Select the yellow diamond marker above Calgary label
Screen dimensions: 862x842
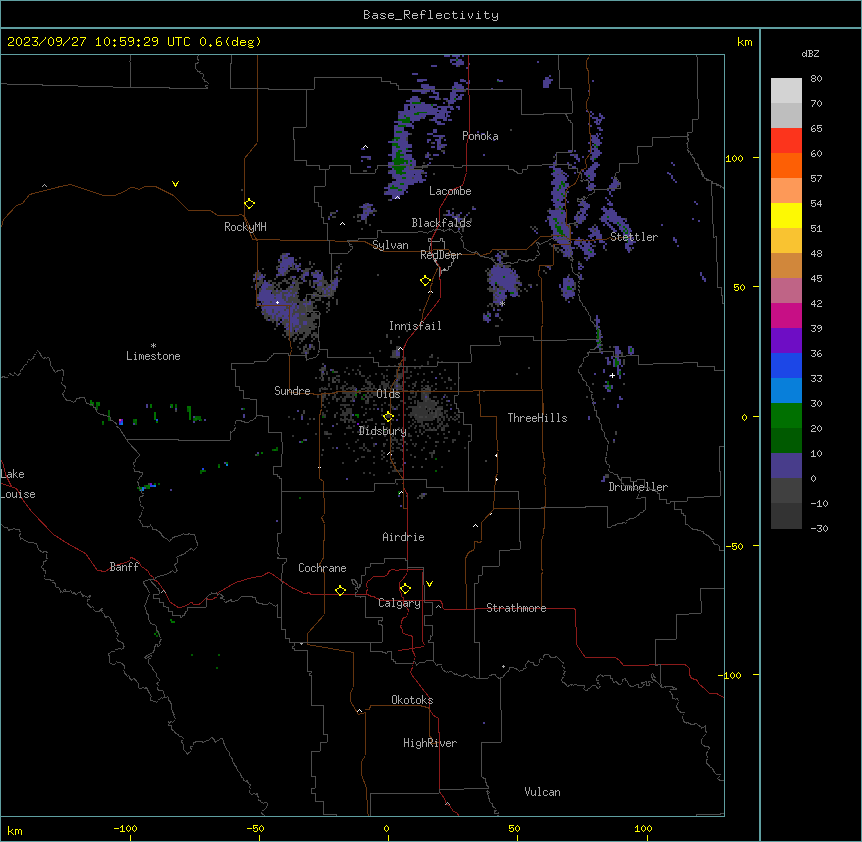(405, 589)
